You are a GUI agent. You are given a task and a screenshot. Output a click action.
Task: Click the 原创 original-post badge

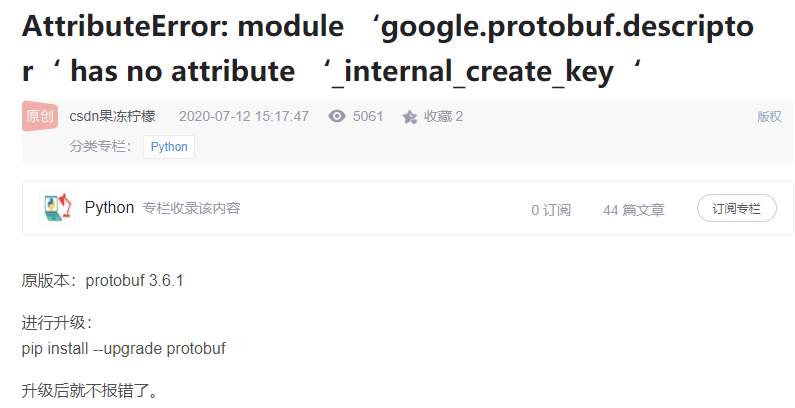pyautogui.click(x=41, y=116)
